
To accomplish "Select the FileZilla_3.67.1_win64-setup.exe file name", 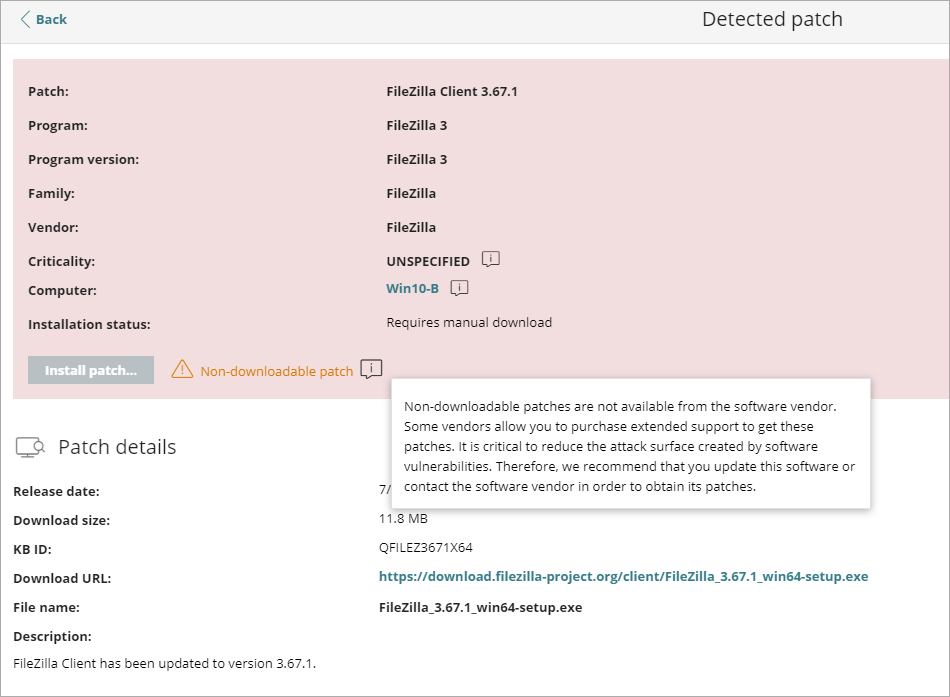I will point(480,607).
